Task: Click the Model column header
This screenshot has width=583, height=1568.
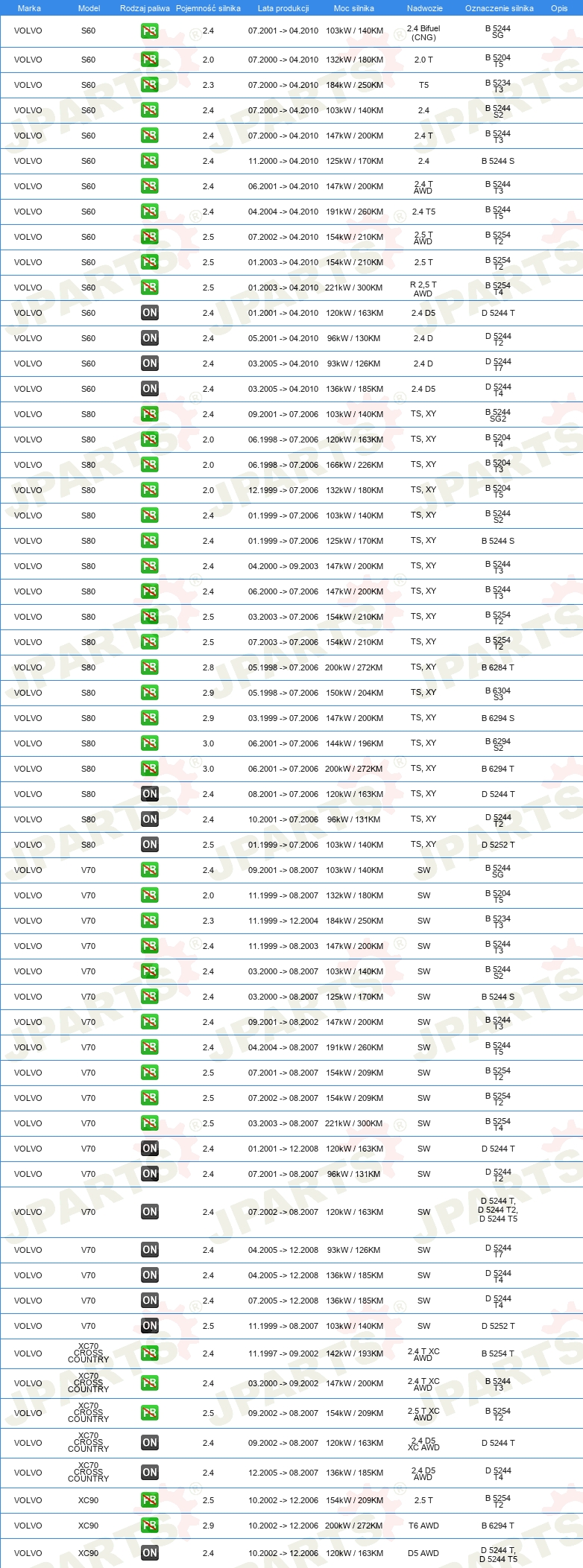Action: [x=89, y=8]
